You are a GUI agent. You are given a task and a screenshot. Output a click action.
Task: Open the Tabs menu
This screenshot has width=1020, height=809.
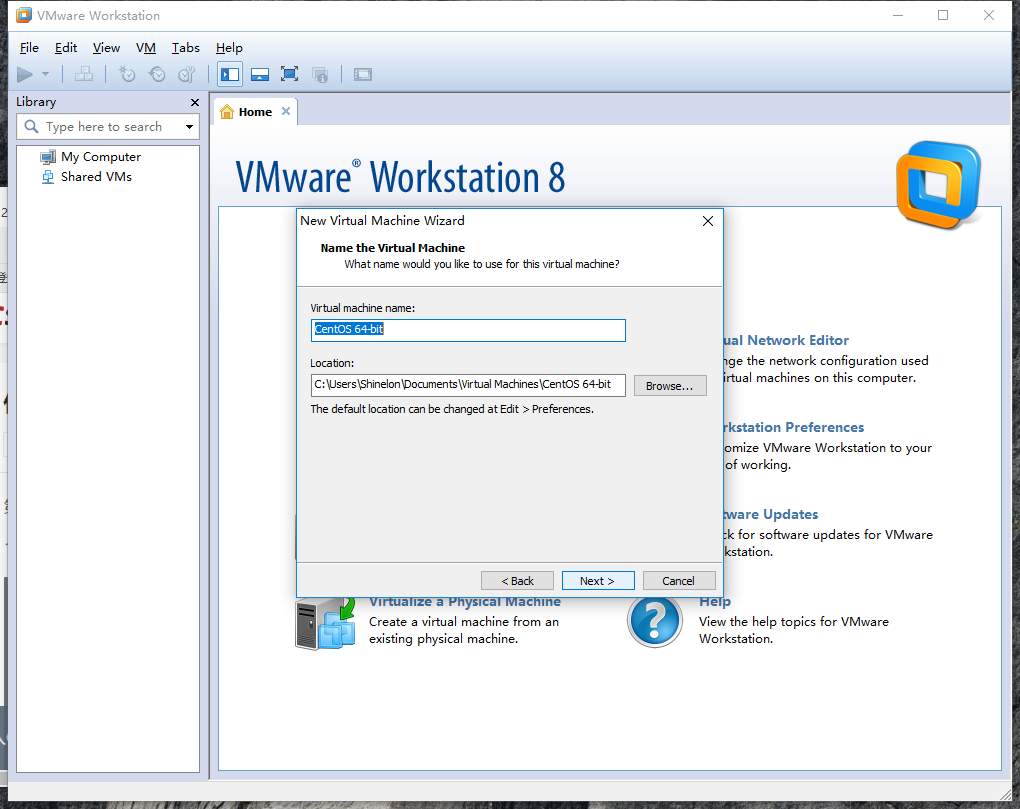pos(185,47)
